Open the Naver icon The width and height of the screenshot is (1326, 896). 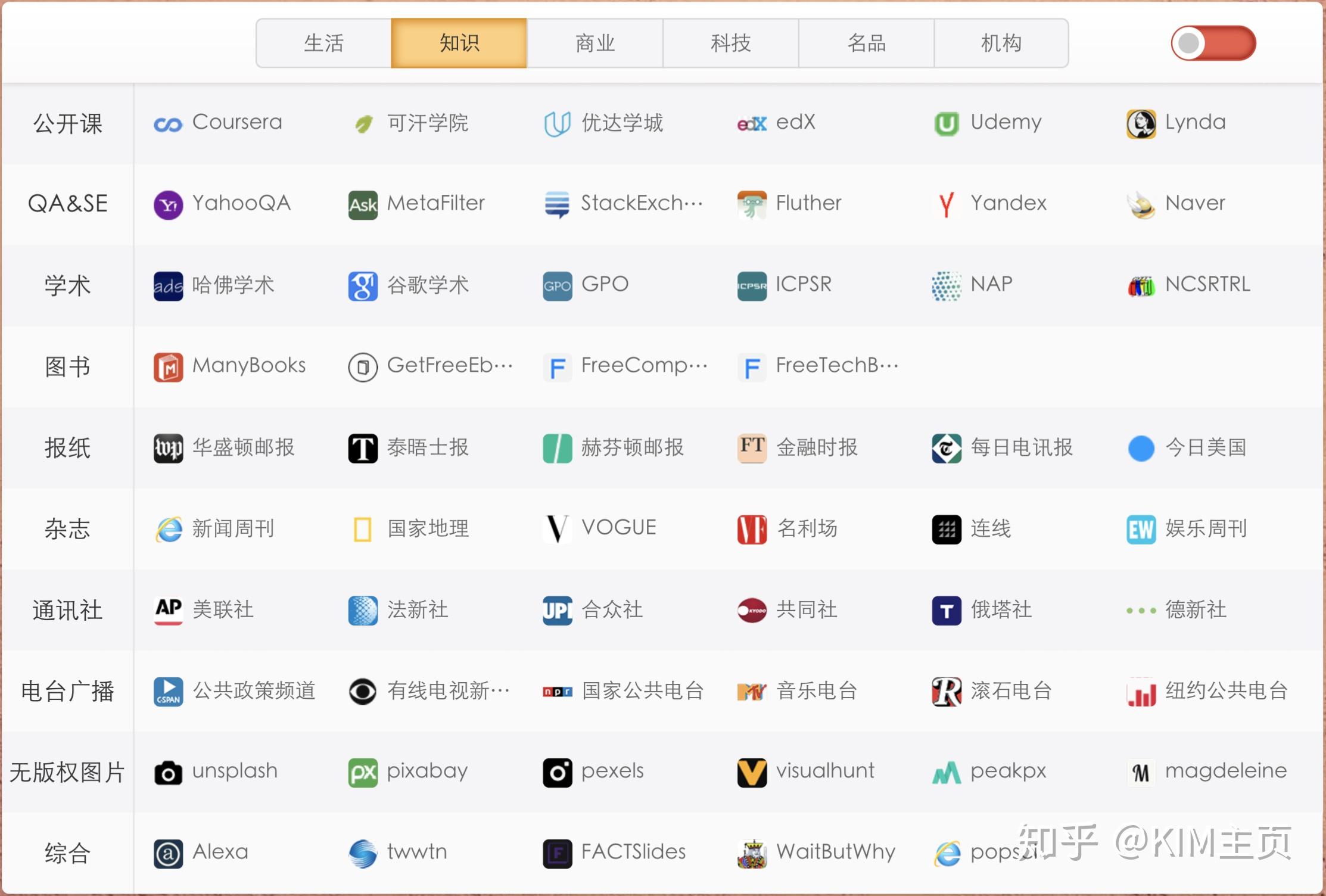pos(1141,205)
